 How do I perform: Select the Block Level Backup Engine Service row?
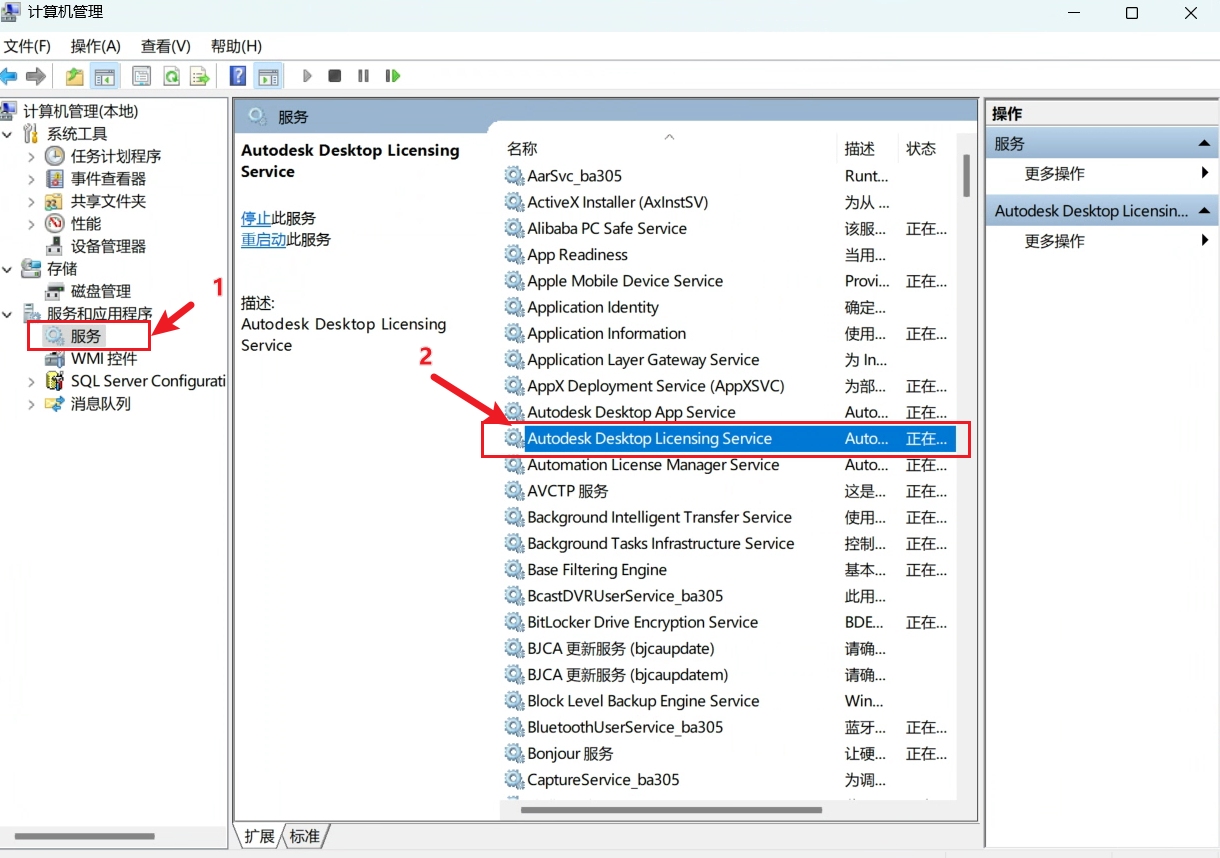click(729, 701)
